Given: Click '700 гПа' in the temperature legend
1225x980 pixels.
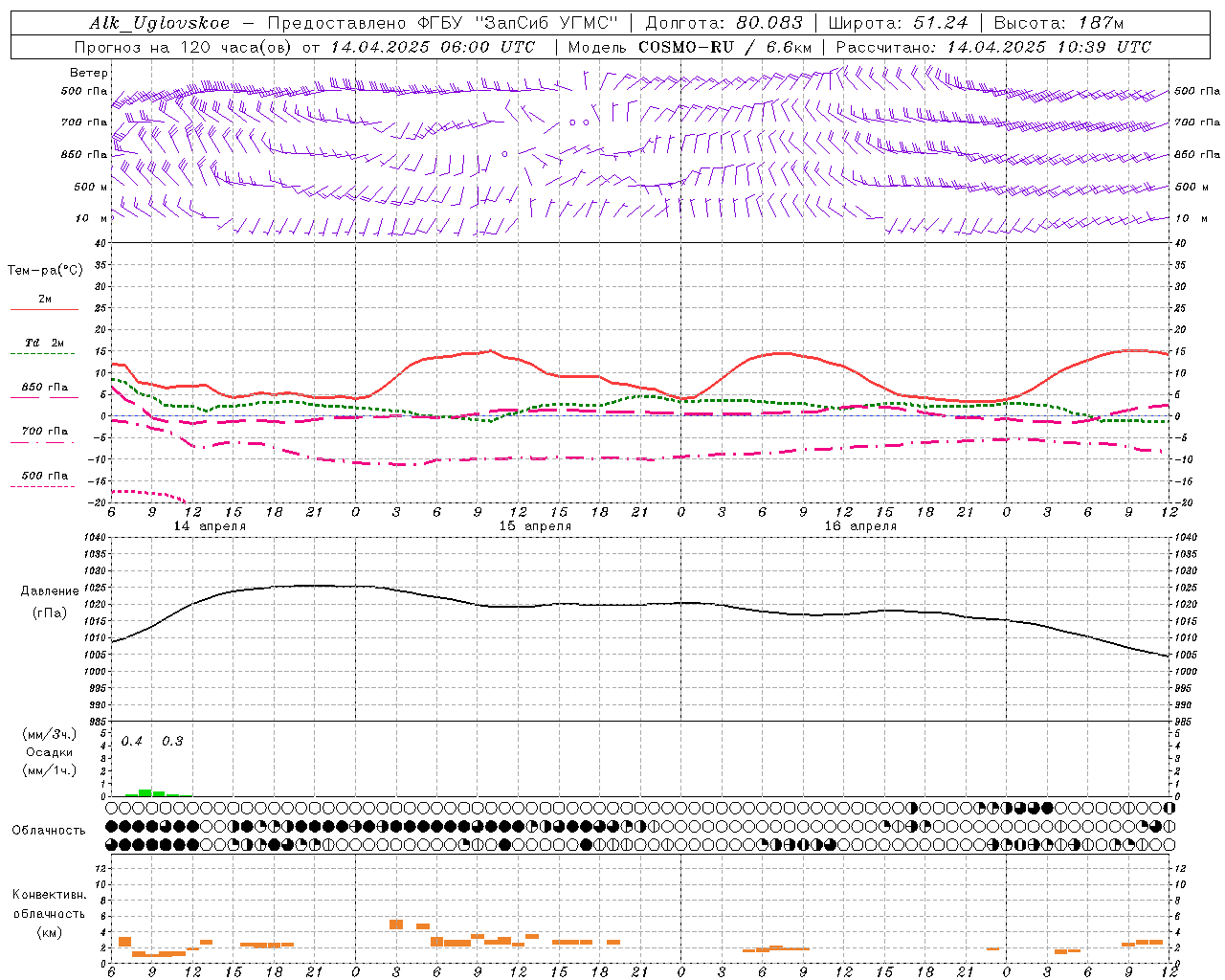Looking at the screenshot, I should pos(45,432).
